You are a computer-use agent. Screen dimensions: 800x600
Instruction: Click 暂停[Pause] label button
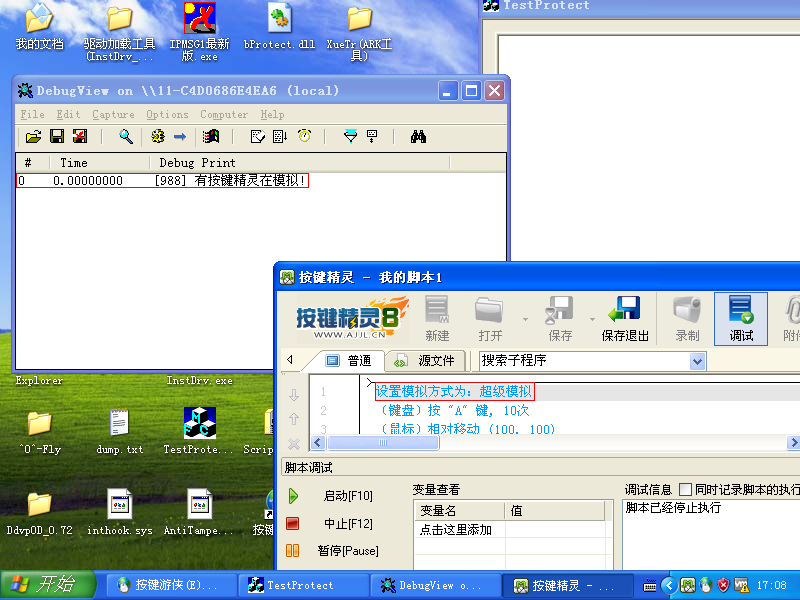tap(348, 551)
